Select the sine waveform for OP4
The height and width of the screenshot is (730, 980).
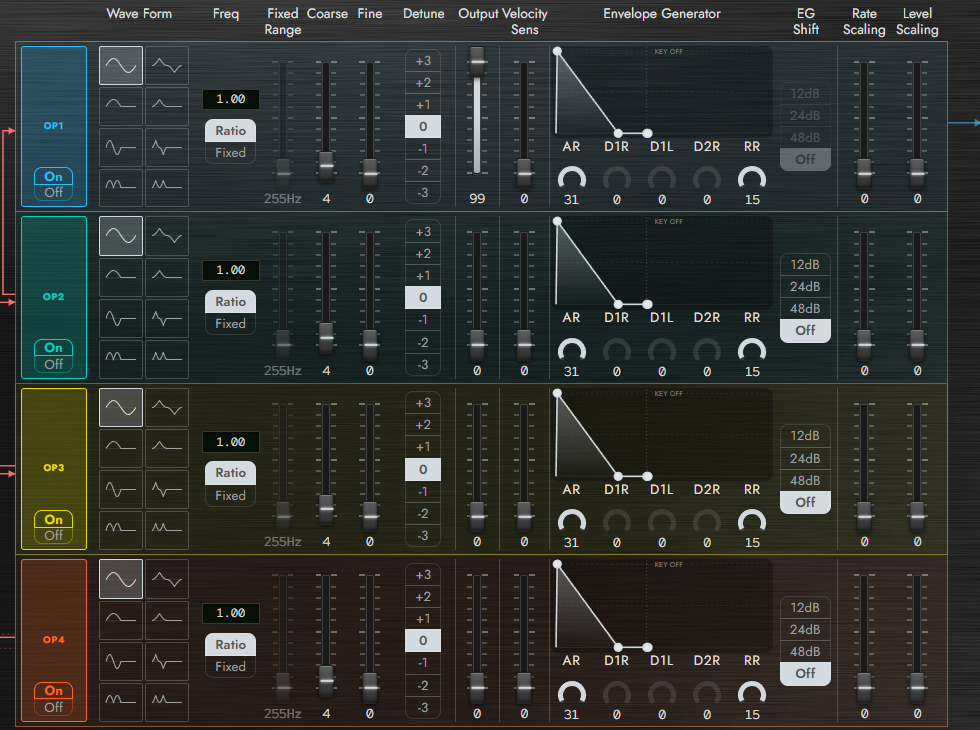(121, 579)
